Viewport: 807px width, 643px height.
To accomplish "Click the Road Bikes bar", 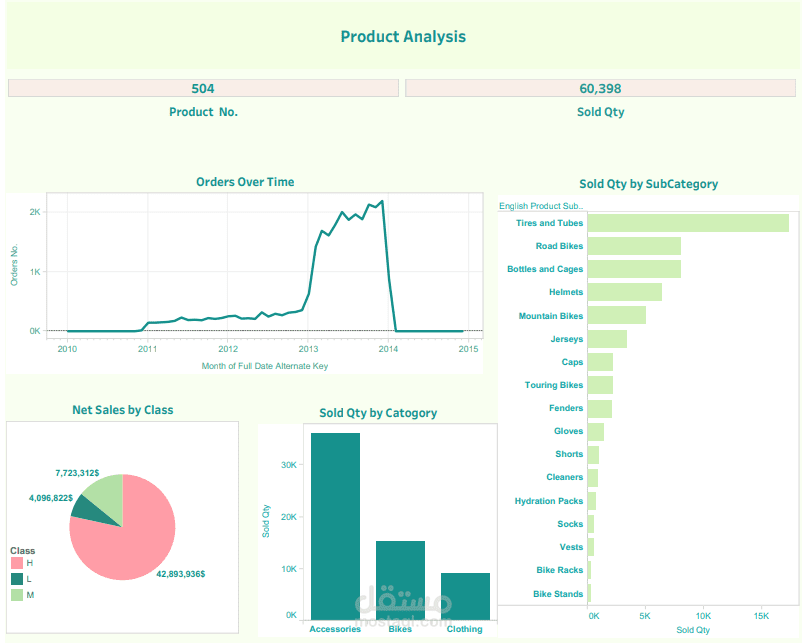I will [634, 246].
